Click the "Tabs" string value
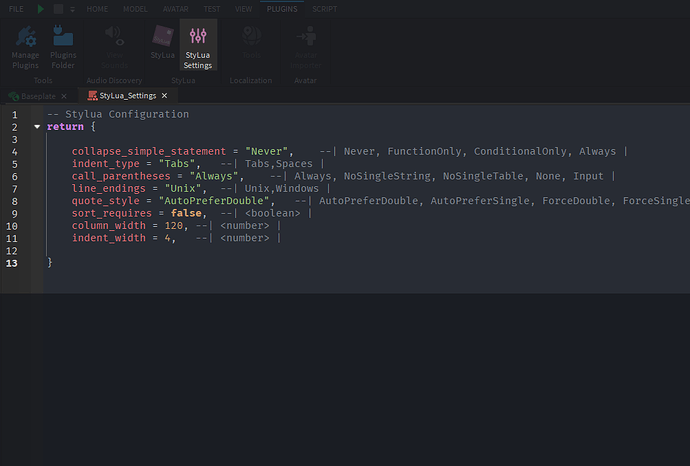Viewport: 690px width, 466px height. (x=176, y=164)
